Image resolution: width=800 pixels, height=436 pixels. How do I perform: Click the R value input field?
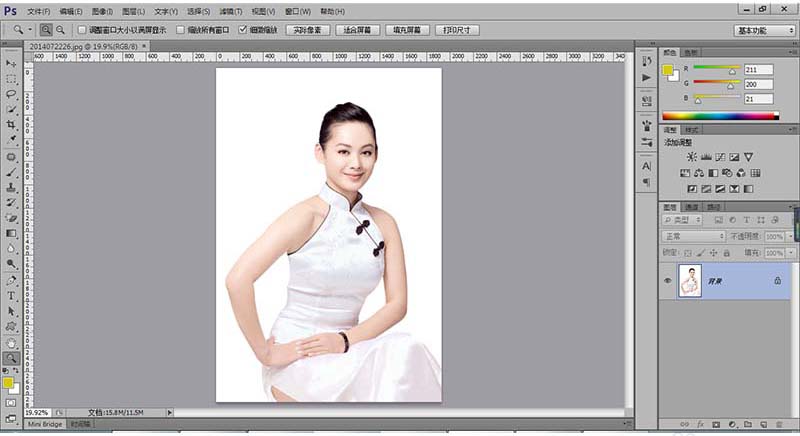click(x=759, y=70)
